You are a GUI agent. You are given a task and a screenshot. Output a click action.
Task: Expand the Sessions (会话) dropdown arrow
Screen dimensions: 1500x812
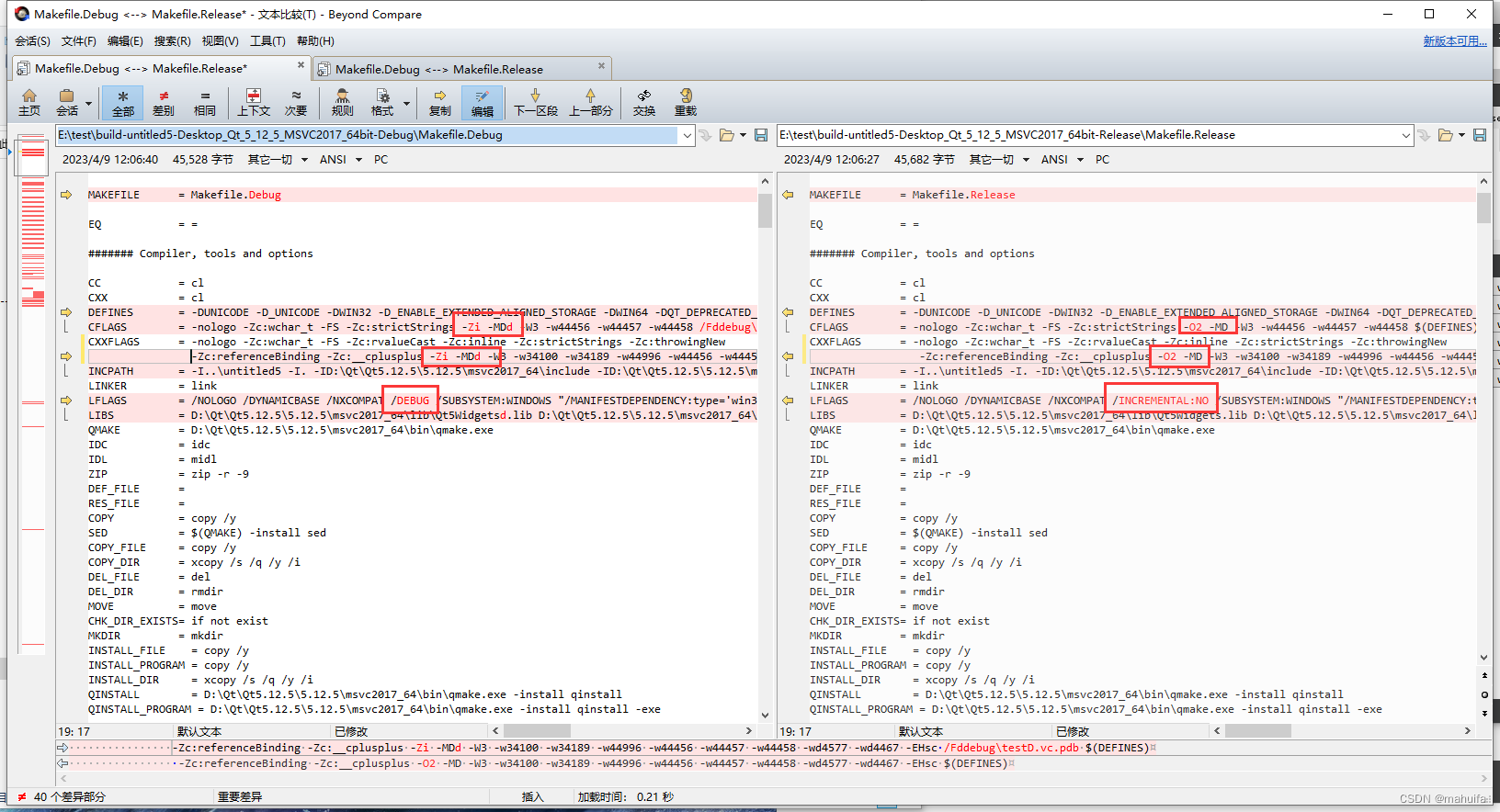[88, 103]
